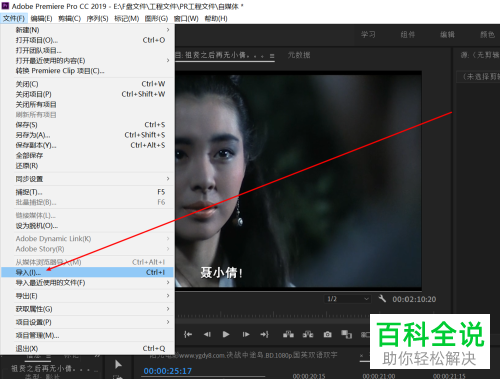This screenshot has width=500, height=379.
Task: Click the Go to In point button
Action: pyautogui.click(x=188, y=334)
